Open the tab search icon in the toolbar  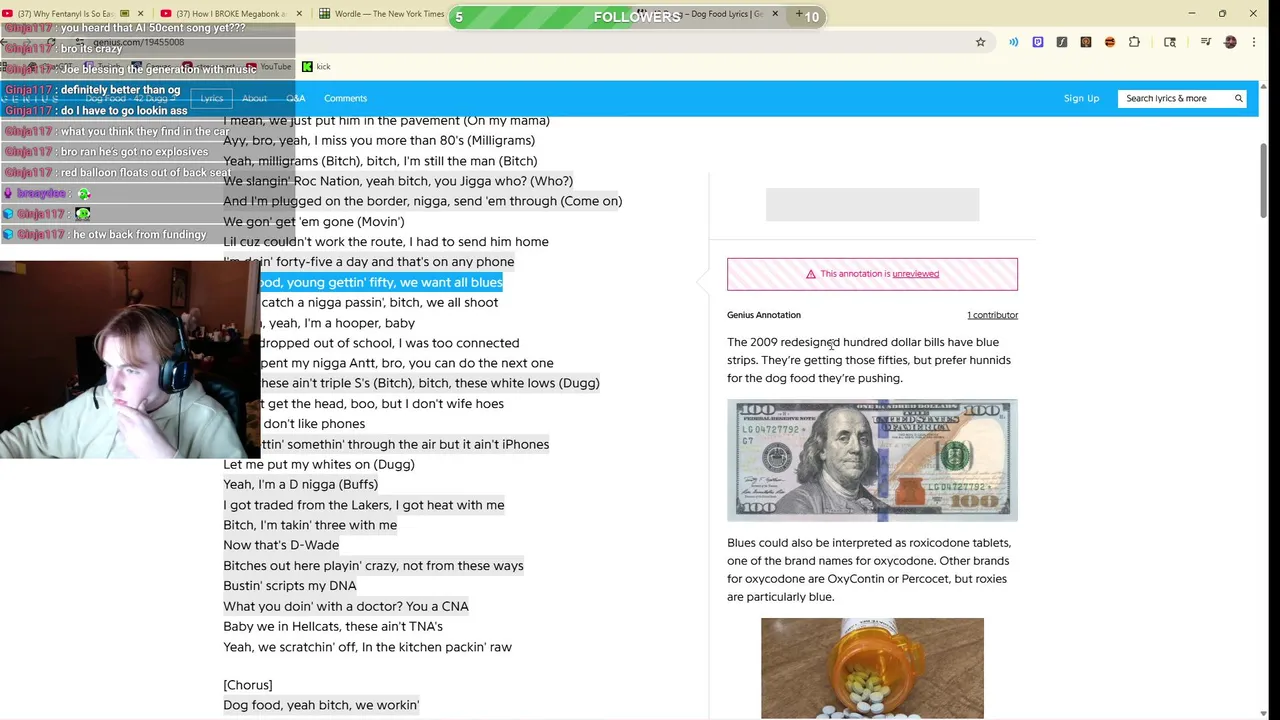coord(1170,42)
